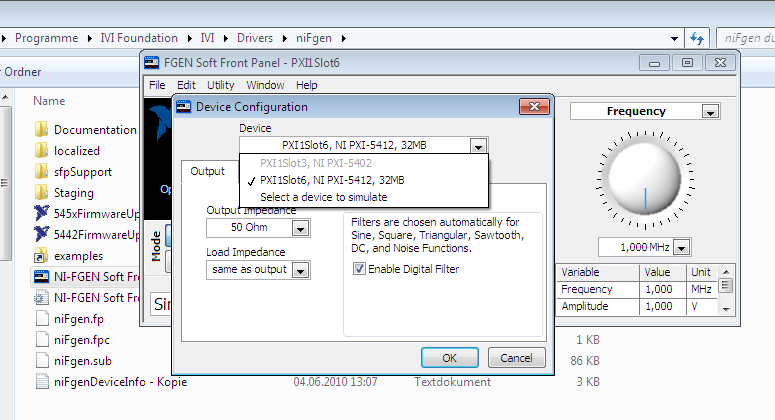This screenshot has height=420, width=775.
Task: Open the Output Impedance 50 Ohm dropdown
Action: tap(300, 228)
